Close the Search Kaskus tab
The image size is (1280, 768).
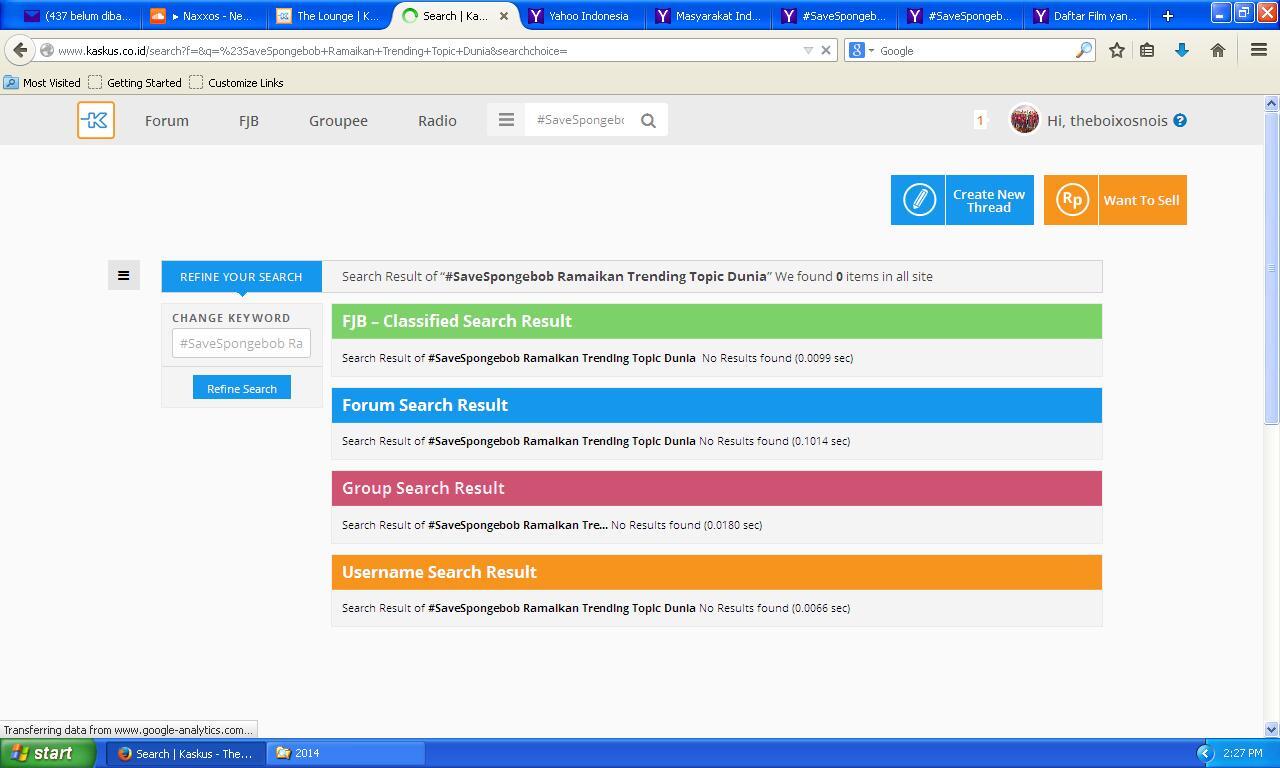(504, 16)
